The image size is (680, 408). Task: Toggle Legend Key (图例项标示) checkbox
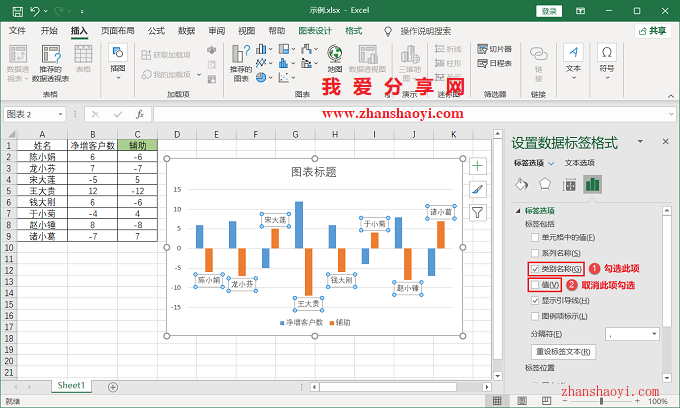[535, 317]
